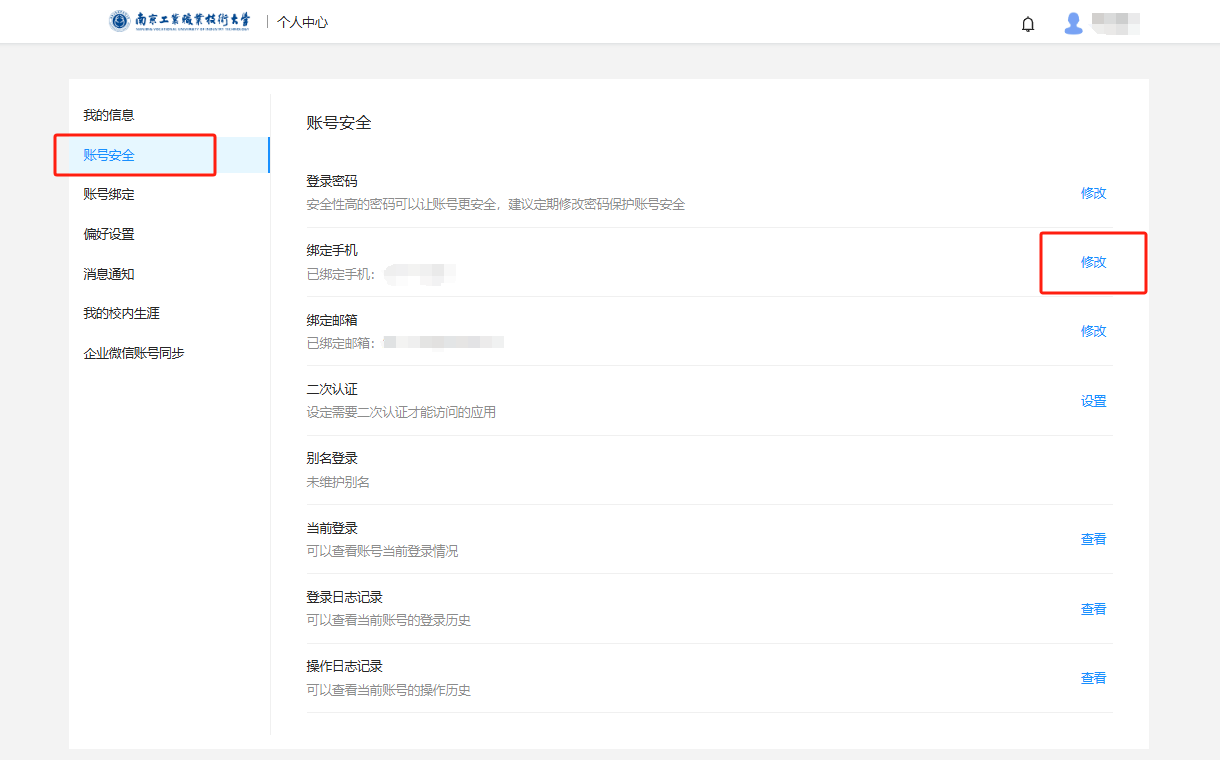
Task: Click the 绑定手机 row title
Action: pos(332,250)
